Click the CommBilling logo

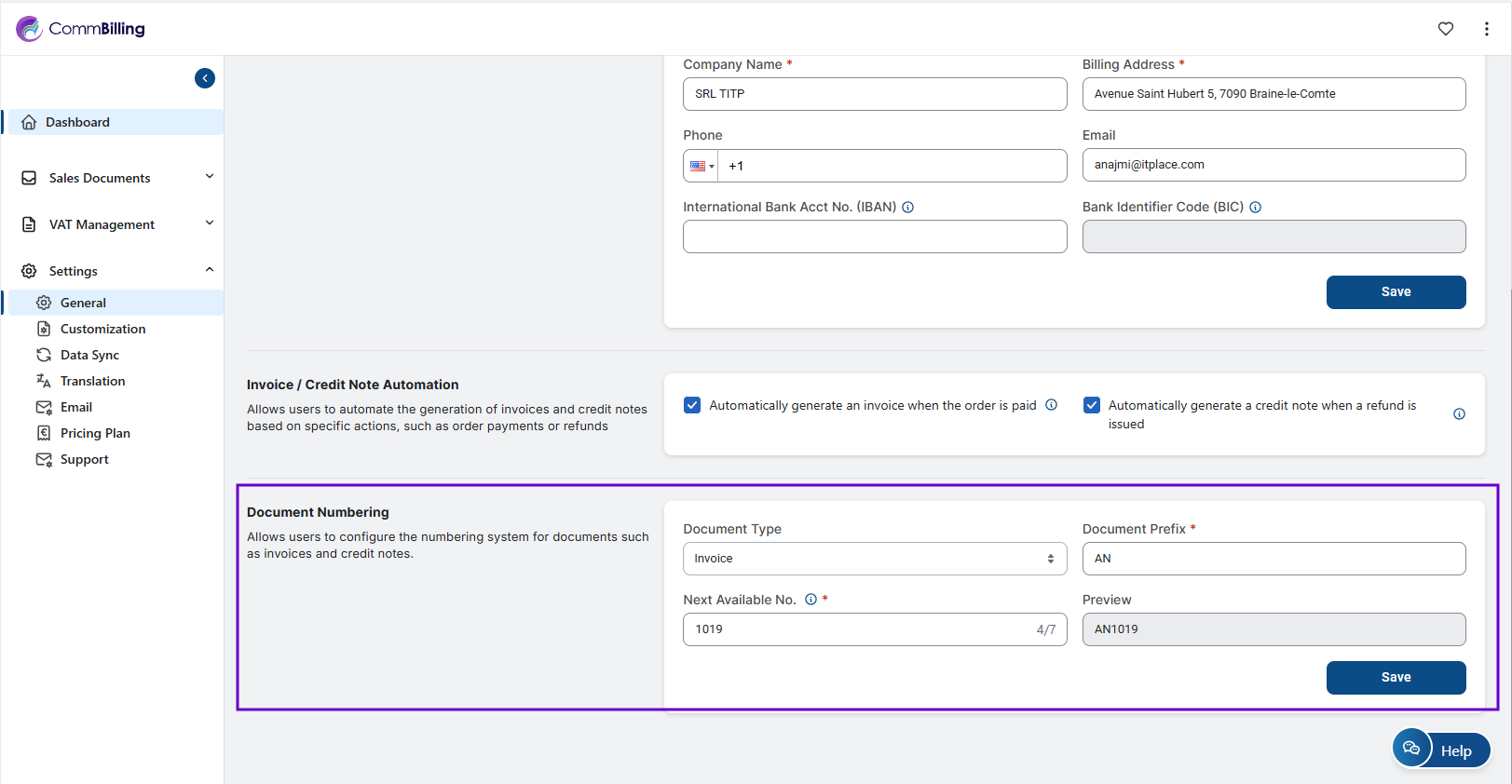[x=81, y=29]
